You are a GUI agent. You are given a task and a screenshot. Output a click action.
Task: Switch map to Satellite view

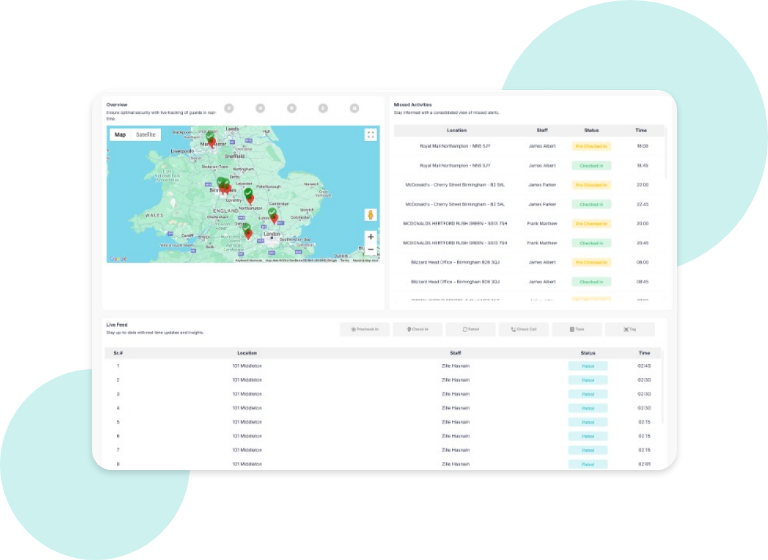pyautogui.click(x=146, y=135)
